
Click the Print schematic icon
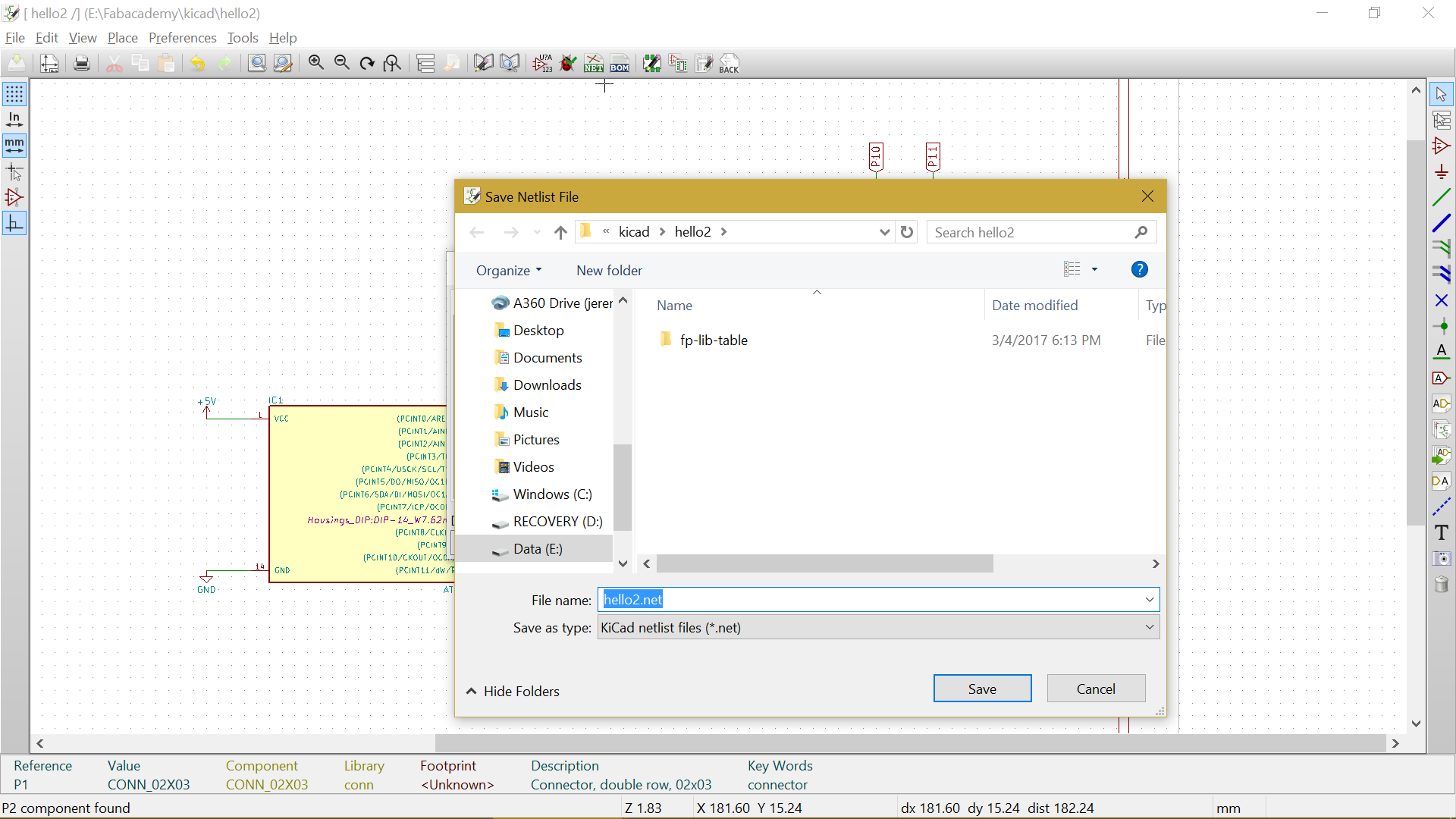pos(82,64)
